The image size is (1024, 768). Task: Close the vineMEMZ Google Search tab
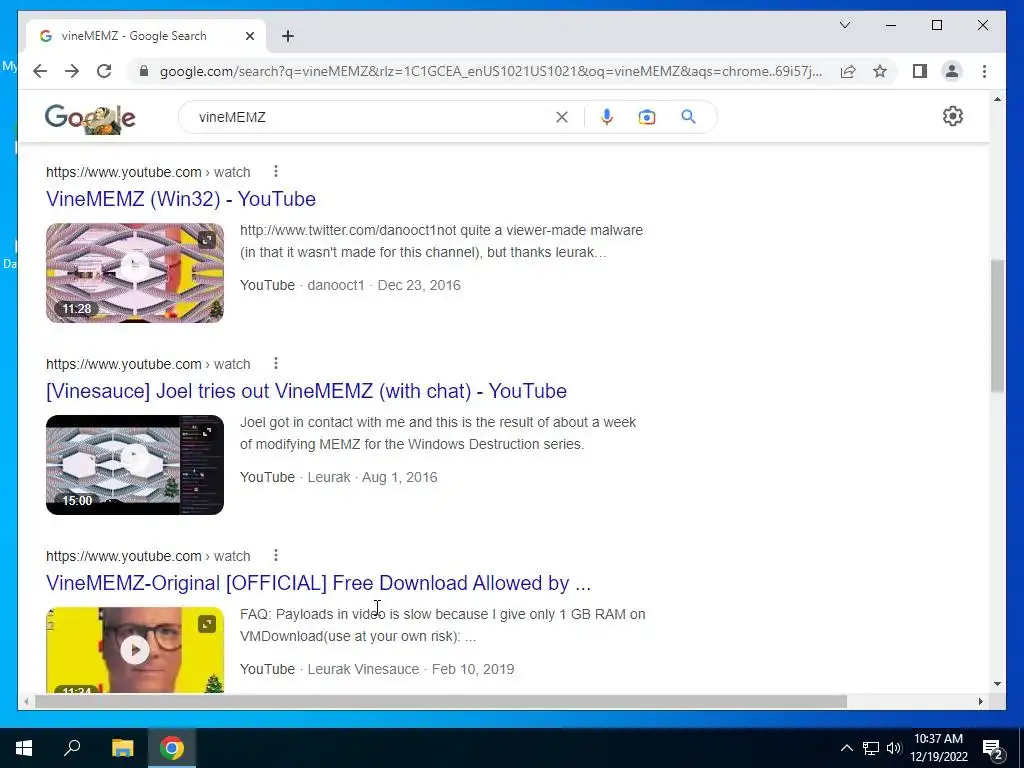pos(249,36)
